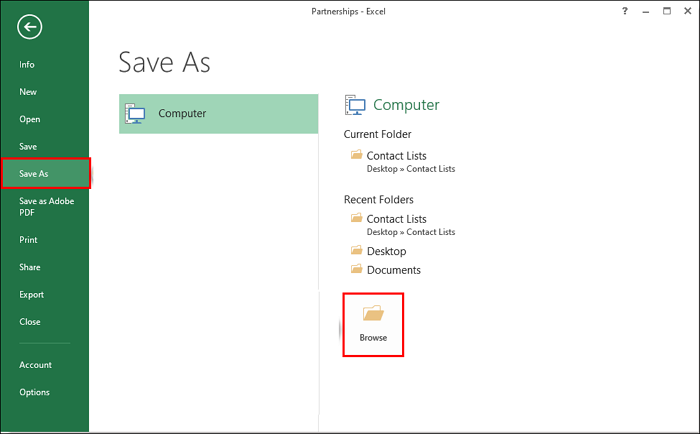Go to the Export page
This screenshot has width=700, height=434.
coord(31,295)
